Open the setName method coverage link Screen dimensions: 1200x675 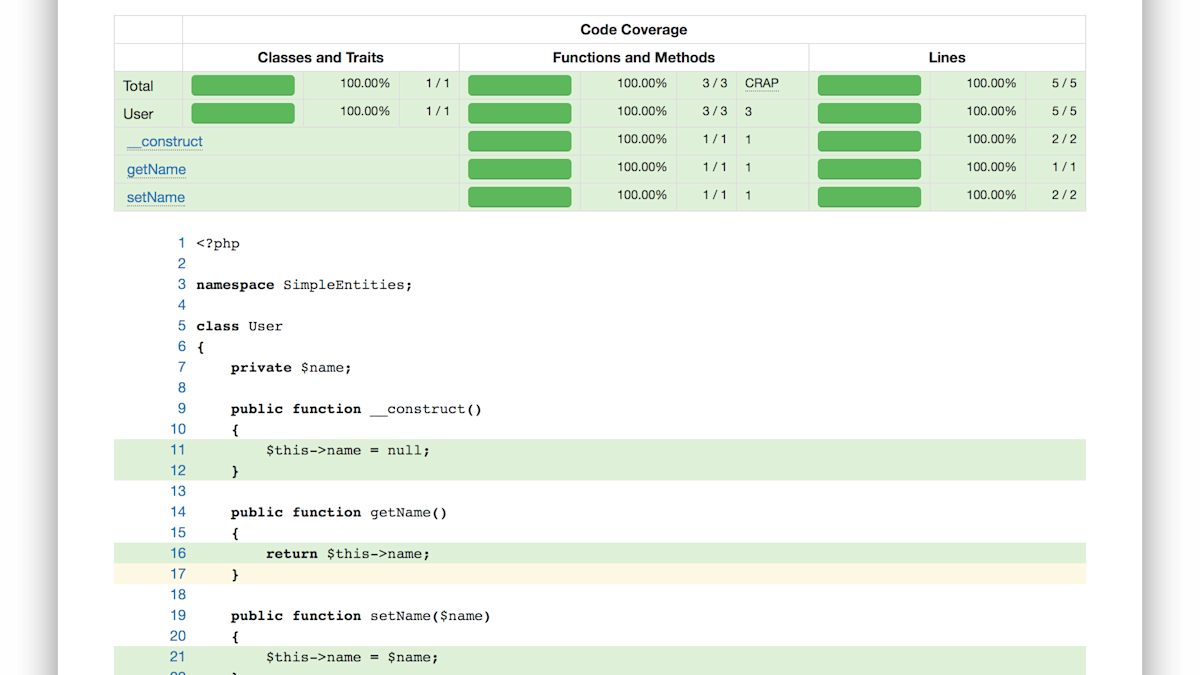click(155, 196)
